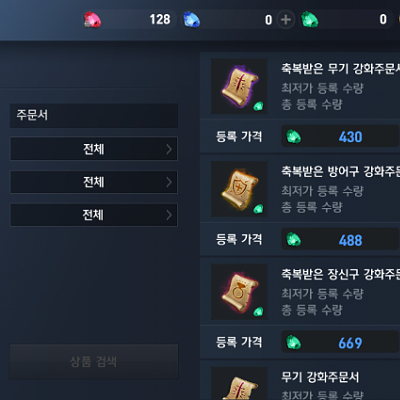Image resolution: width=400 pixels, height=400 pixels.
Task: Open 축복받은 방어구 강화주문서 listing title
Action: (340, 171)
